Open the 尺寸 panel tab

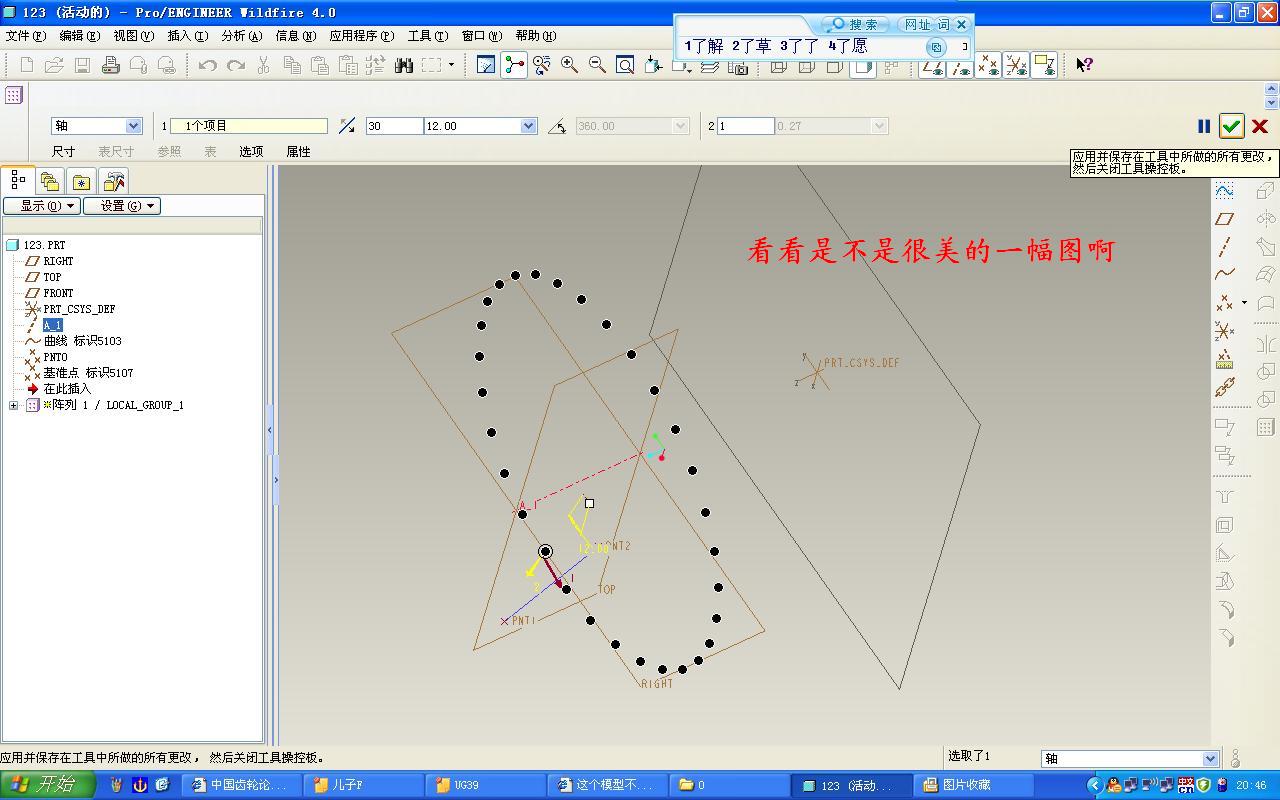[x=63, y=152]
